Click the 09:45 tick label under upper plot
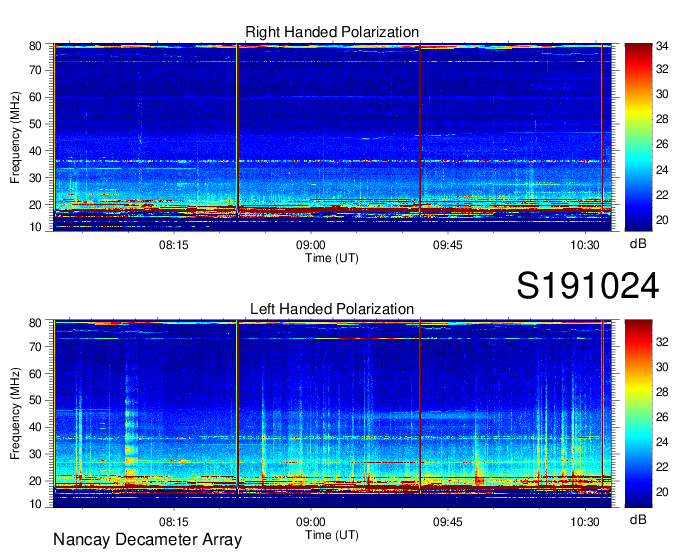This screenshot has height=552, width=680. [x=448, y=245]
